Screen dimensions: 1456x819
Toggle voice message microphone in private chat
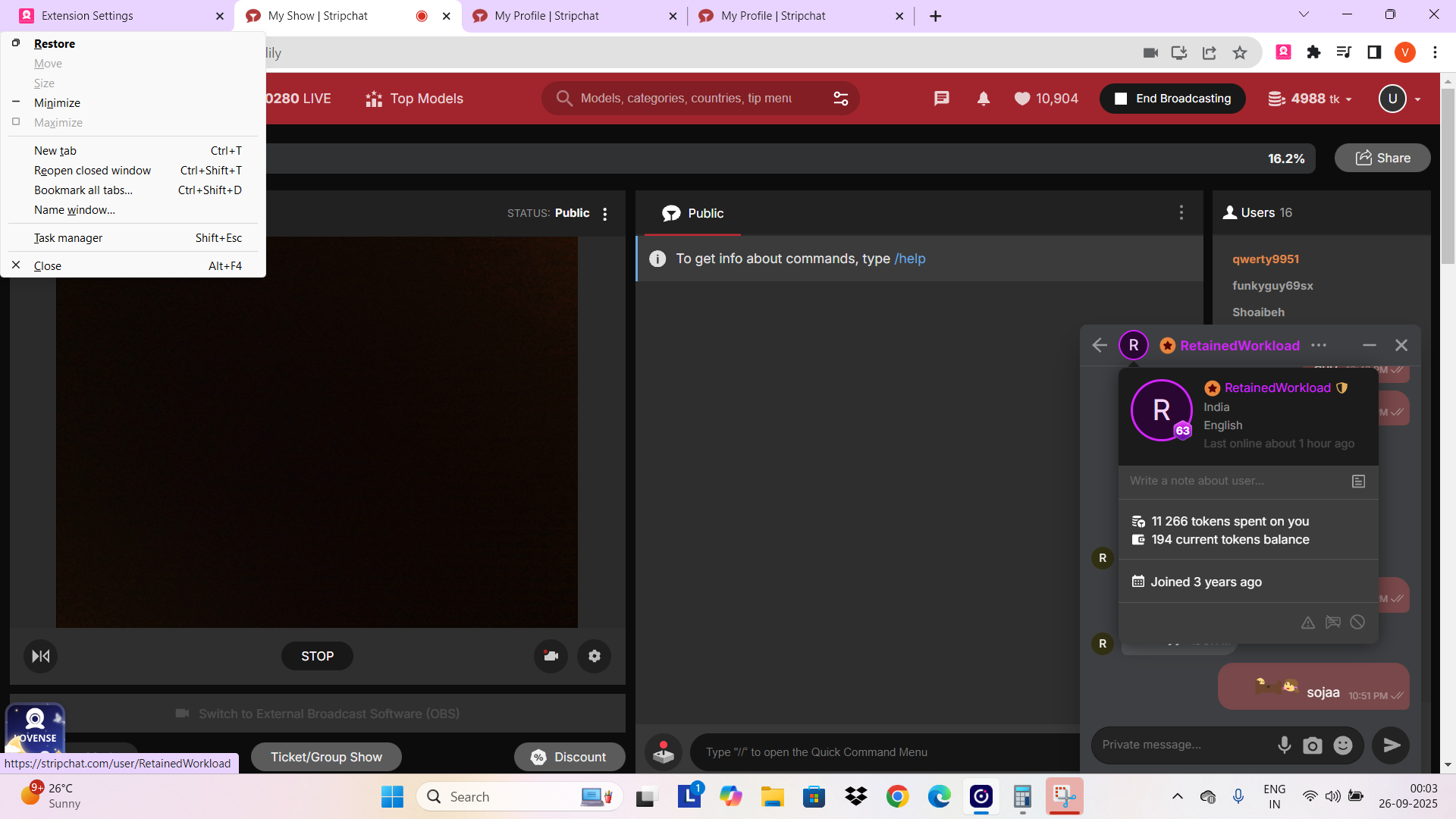(x=1284, y=745)
